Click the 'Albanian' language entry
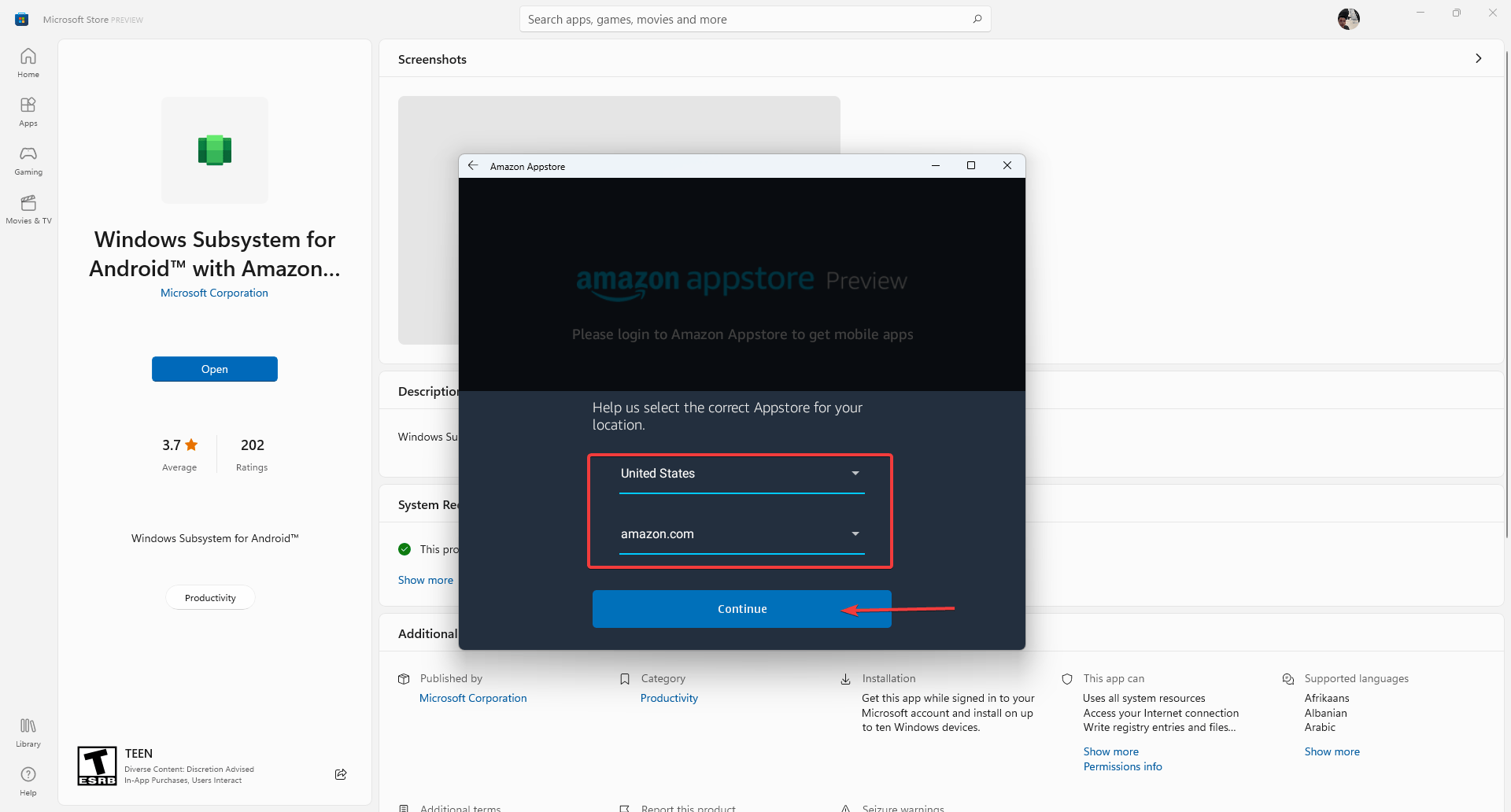Screen dimensions: 1511x812 1326,713
